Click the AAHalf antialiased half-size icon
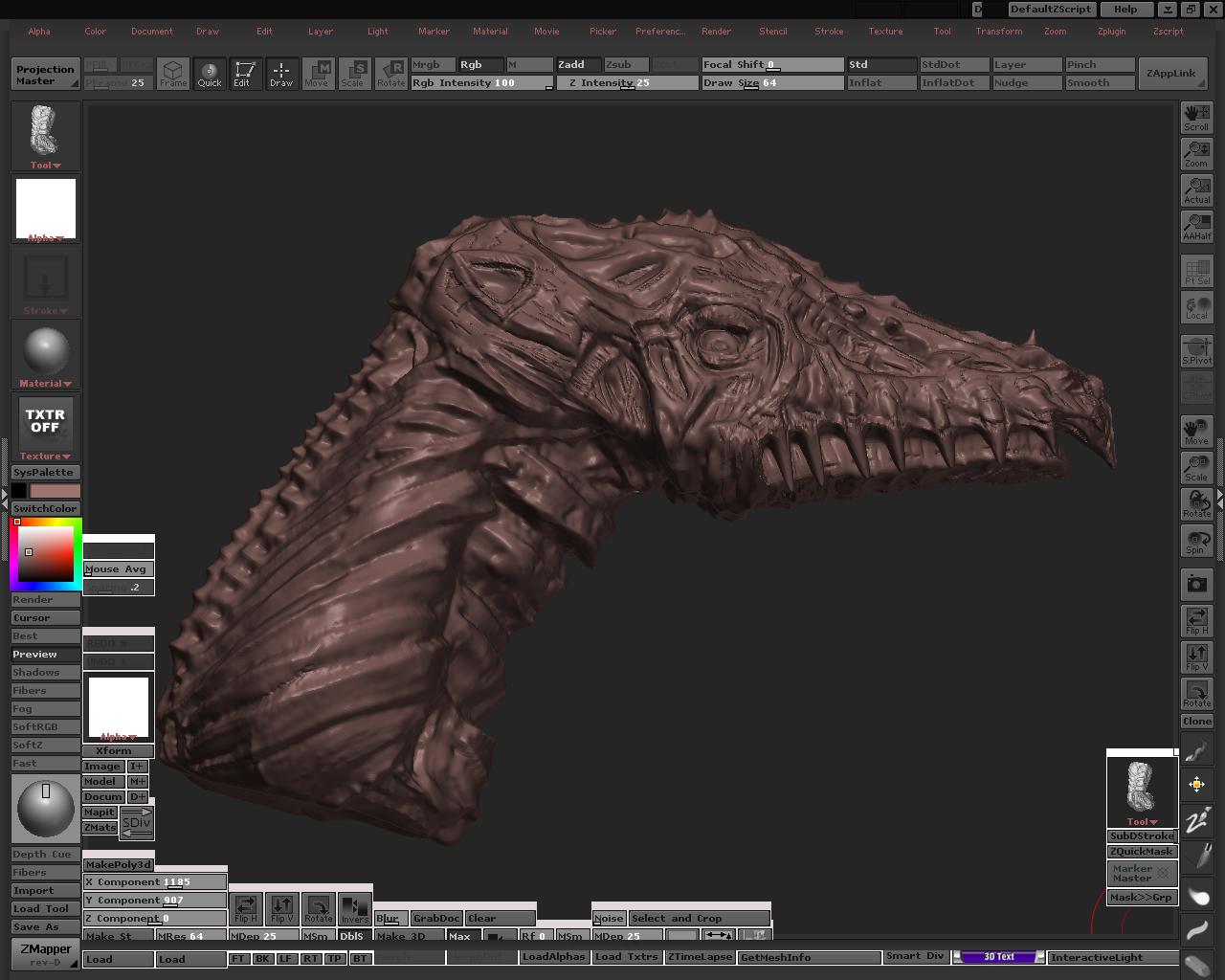Image resolution: width=1225 pixels, height=980 pixels. (1196, 227)
